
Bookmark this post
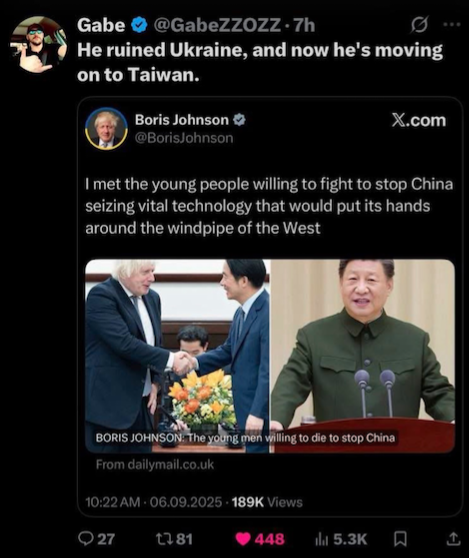click(400, 539)
